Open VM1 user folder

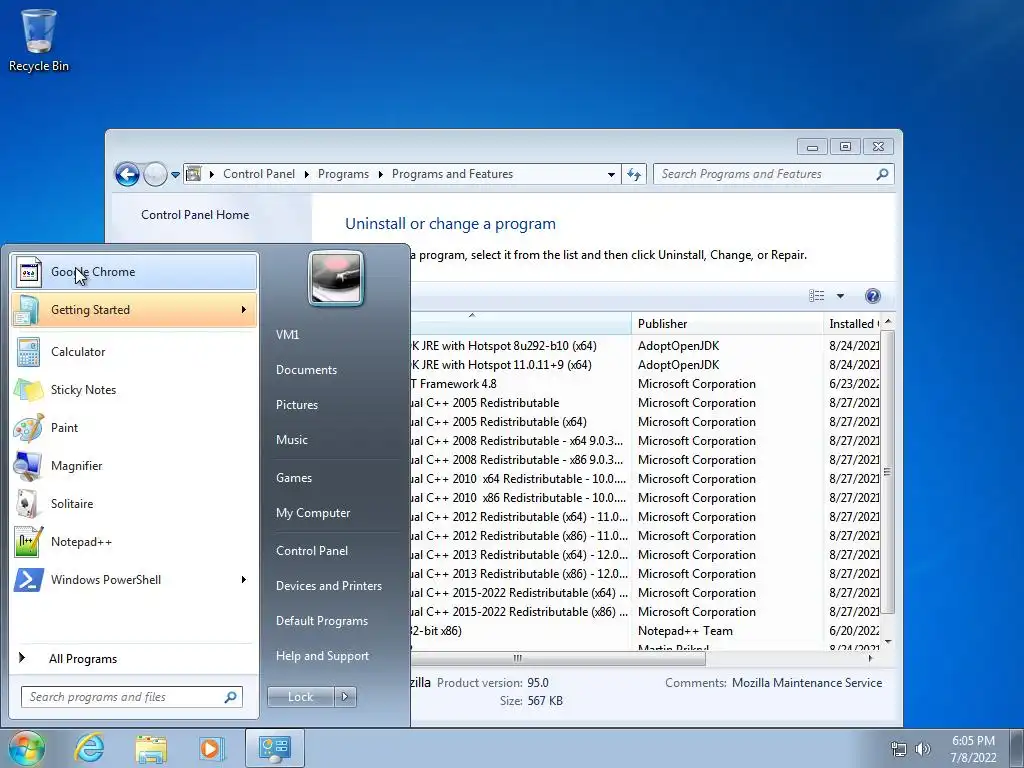(287, 334)
